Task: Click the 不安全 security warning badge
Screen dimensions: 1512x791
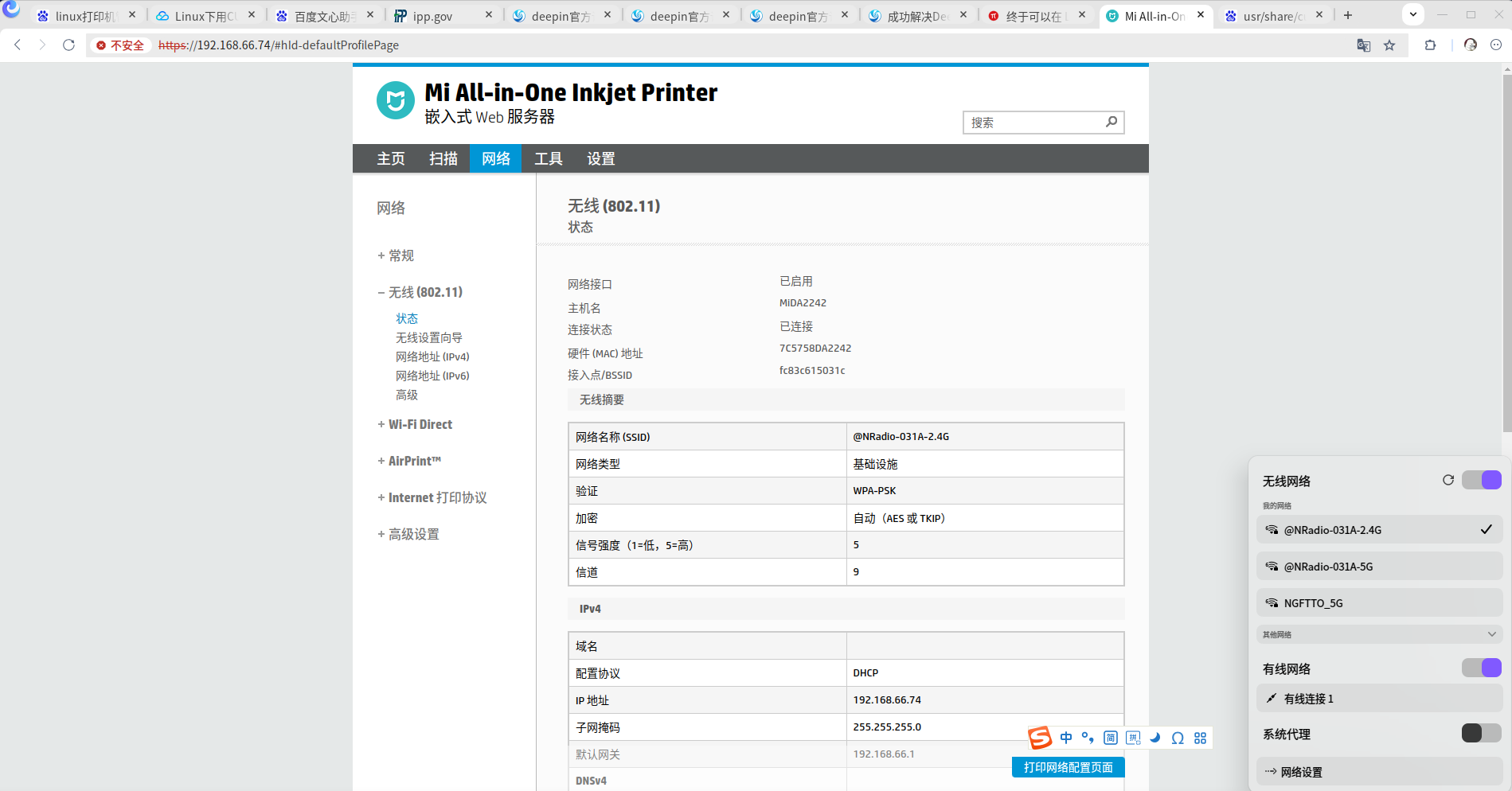Action: [120, 45]
